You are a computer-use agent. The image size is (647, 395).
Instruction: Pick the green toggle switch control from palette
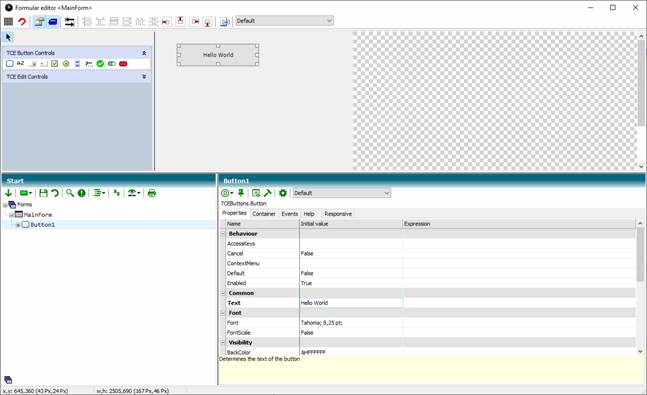111,64
